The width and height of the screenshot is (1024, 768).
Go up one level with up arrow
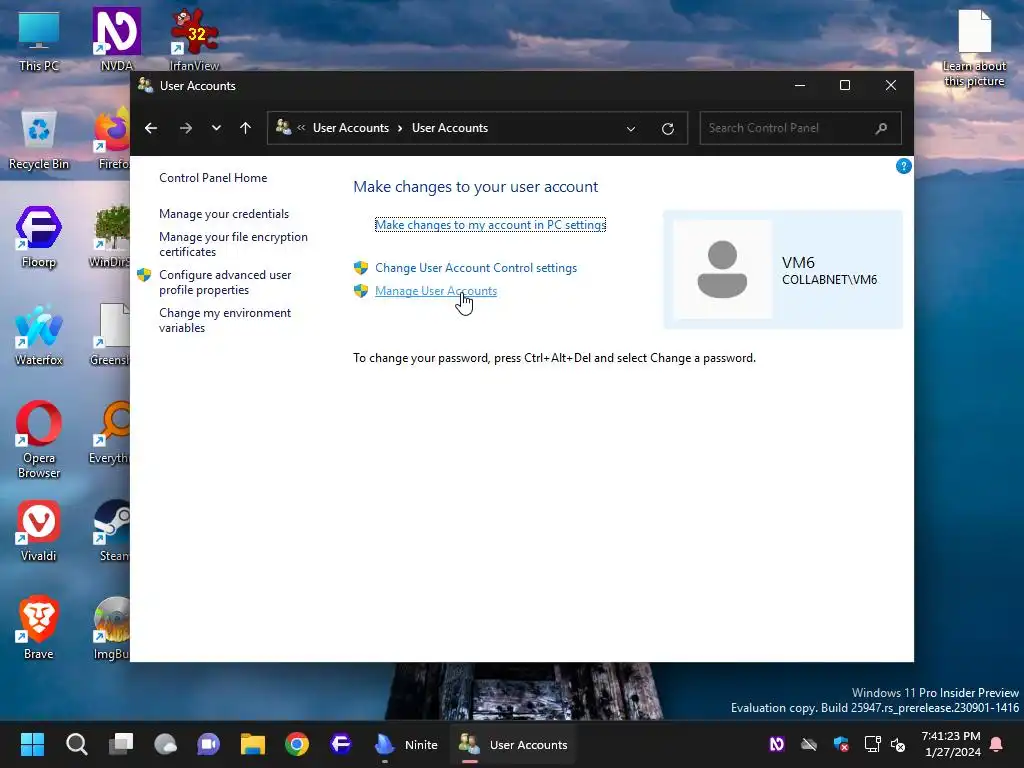click(246, 128)
